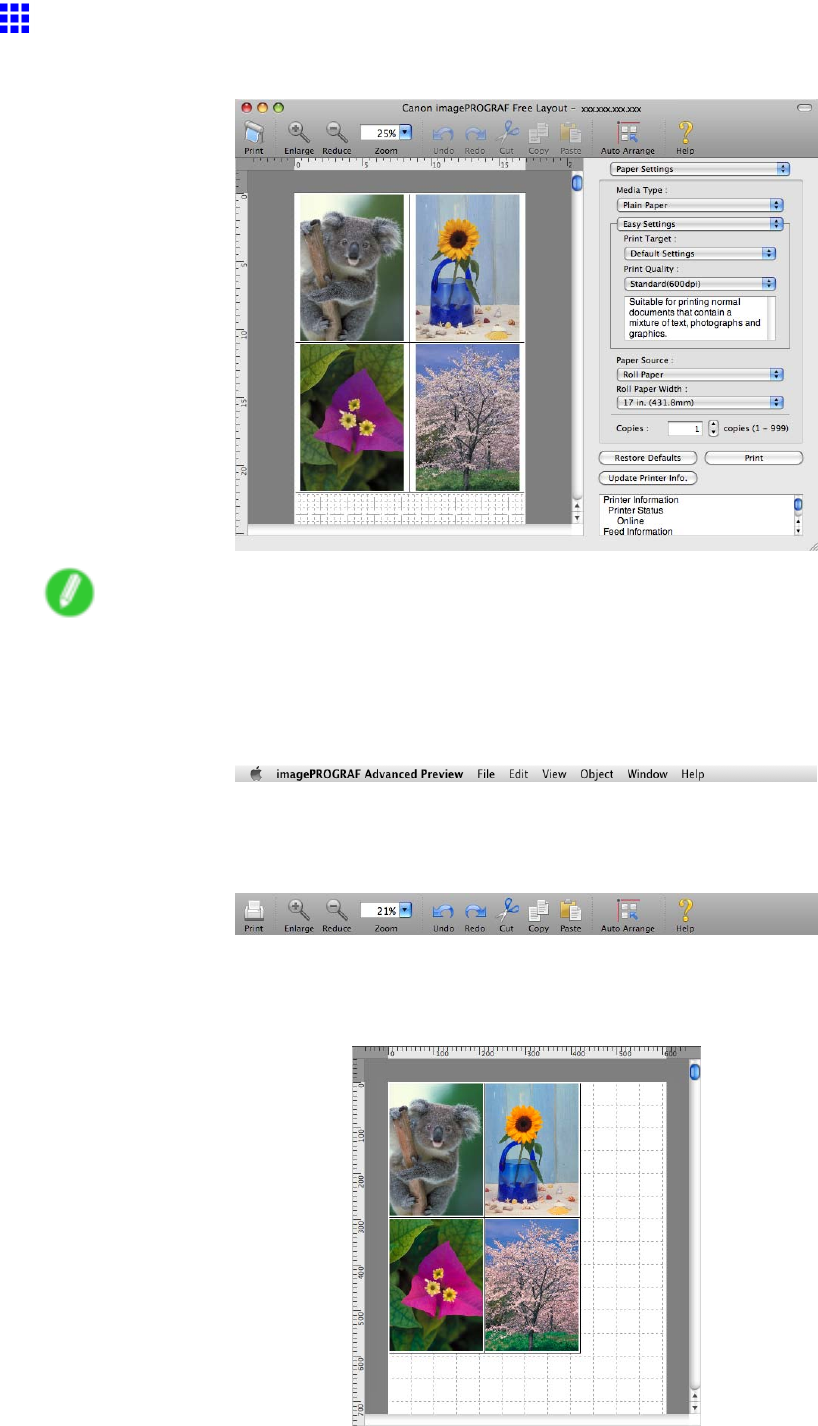Screen dimensions: 818x1426
Task: Select purple flower photo in Free Layout window
Action: click(350, 418)
